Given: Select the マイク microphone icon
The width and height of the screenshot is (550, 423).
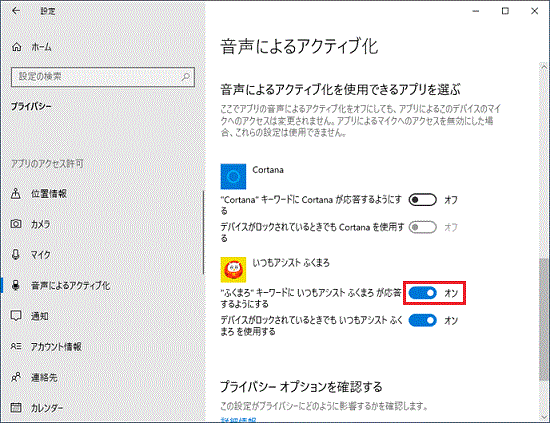Looking at the screenshot, I should 16,254.
